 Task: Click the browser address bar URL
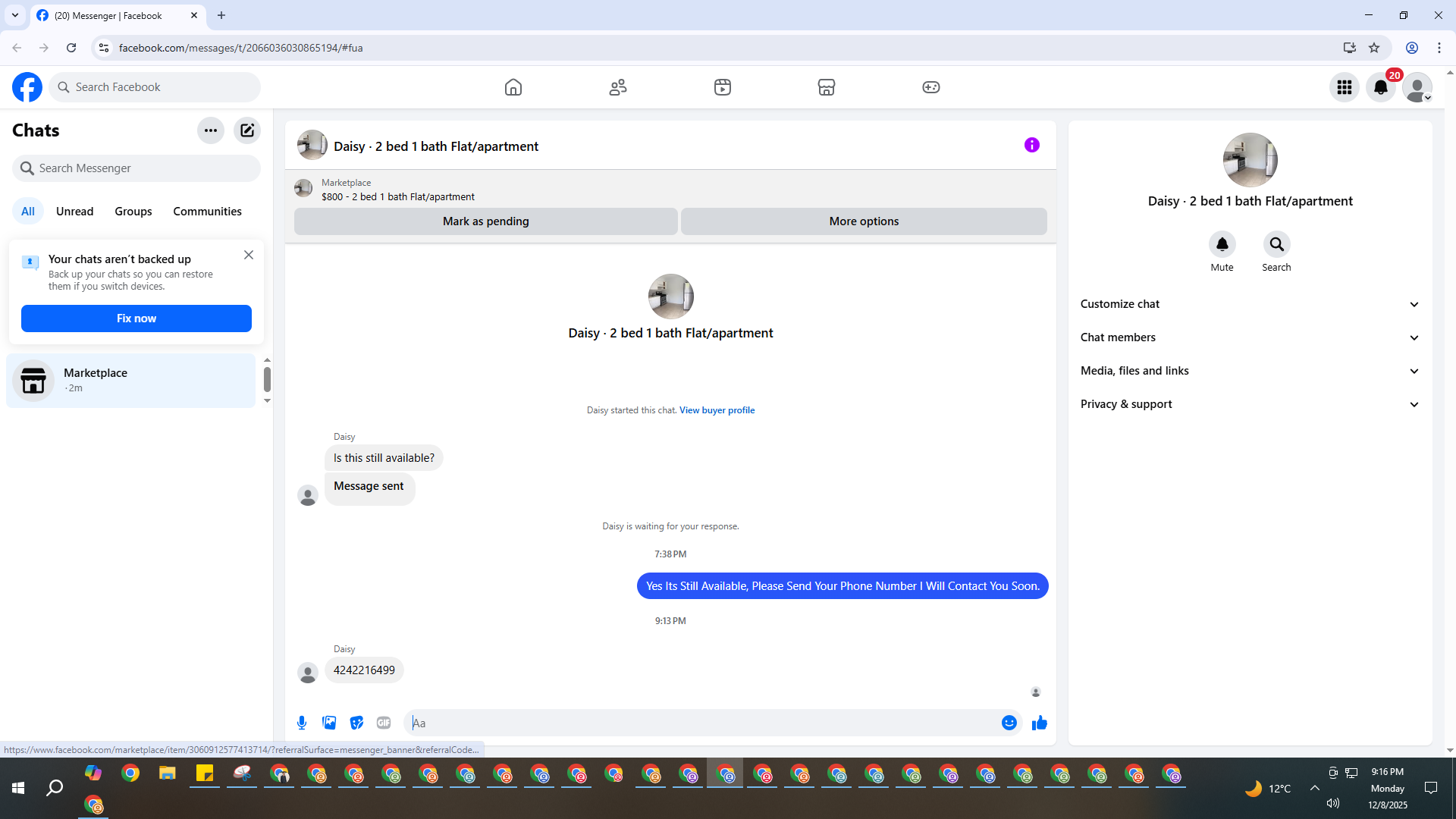tap(241, 48)
